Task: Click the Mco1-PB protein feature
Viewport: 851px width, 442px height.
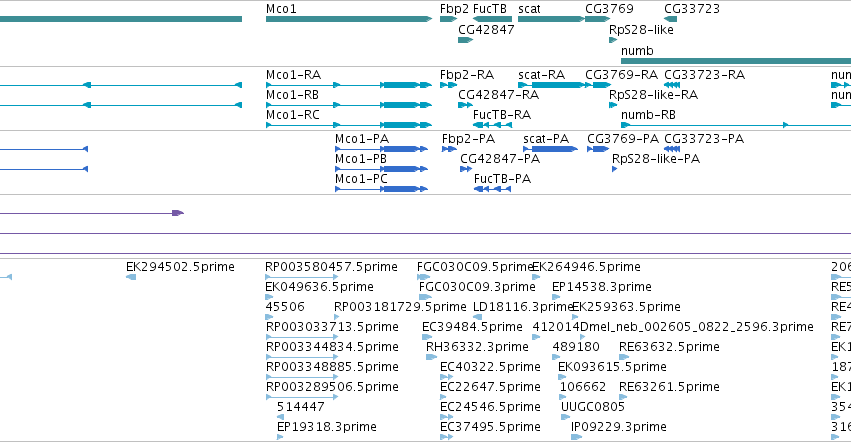Action: [382, 169]
